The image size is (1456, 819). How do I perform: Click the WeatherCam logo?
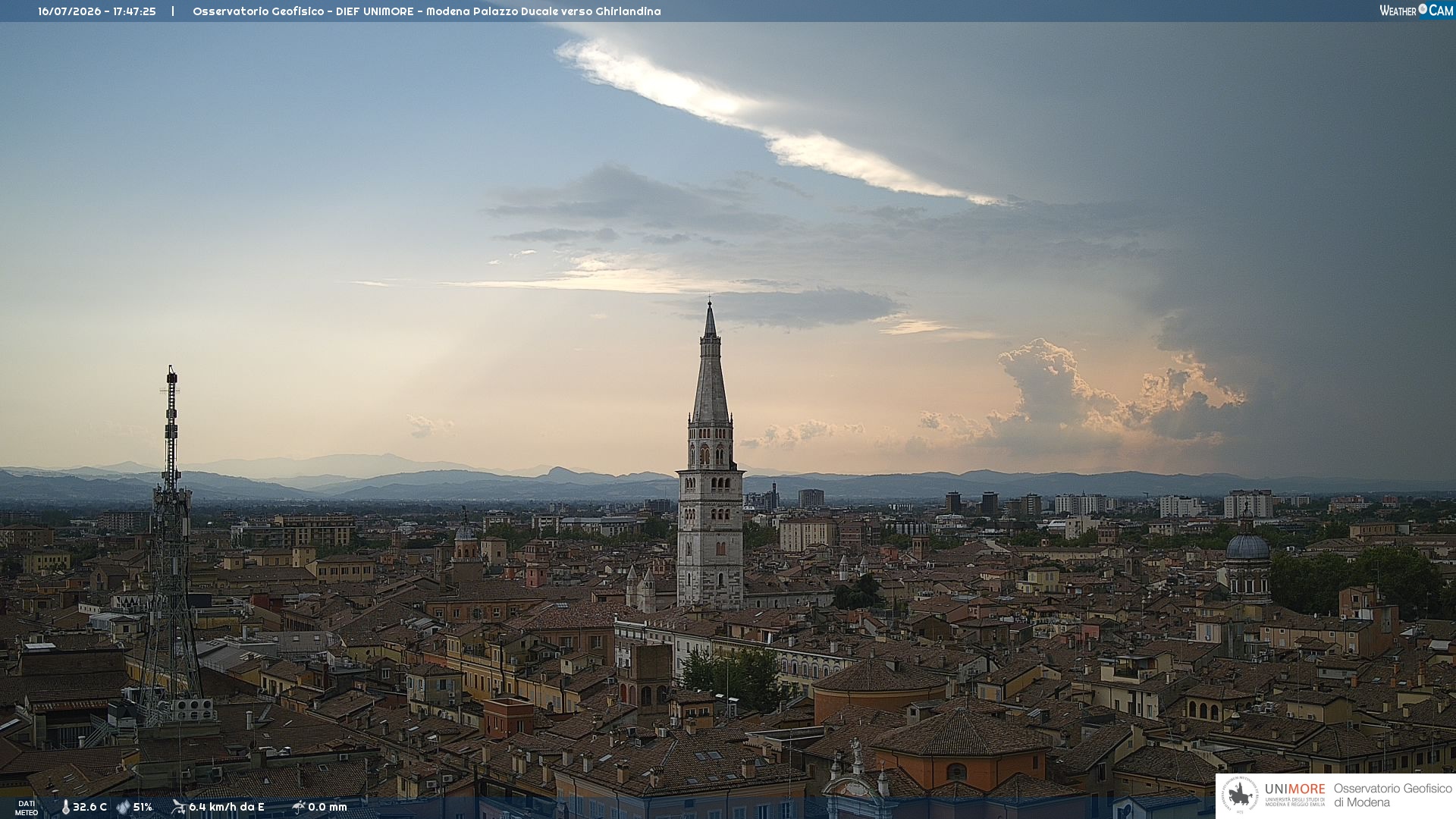pyautogui.click(x=1417, y=11)
